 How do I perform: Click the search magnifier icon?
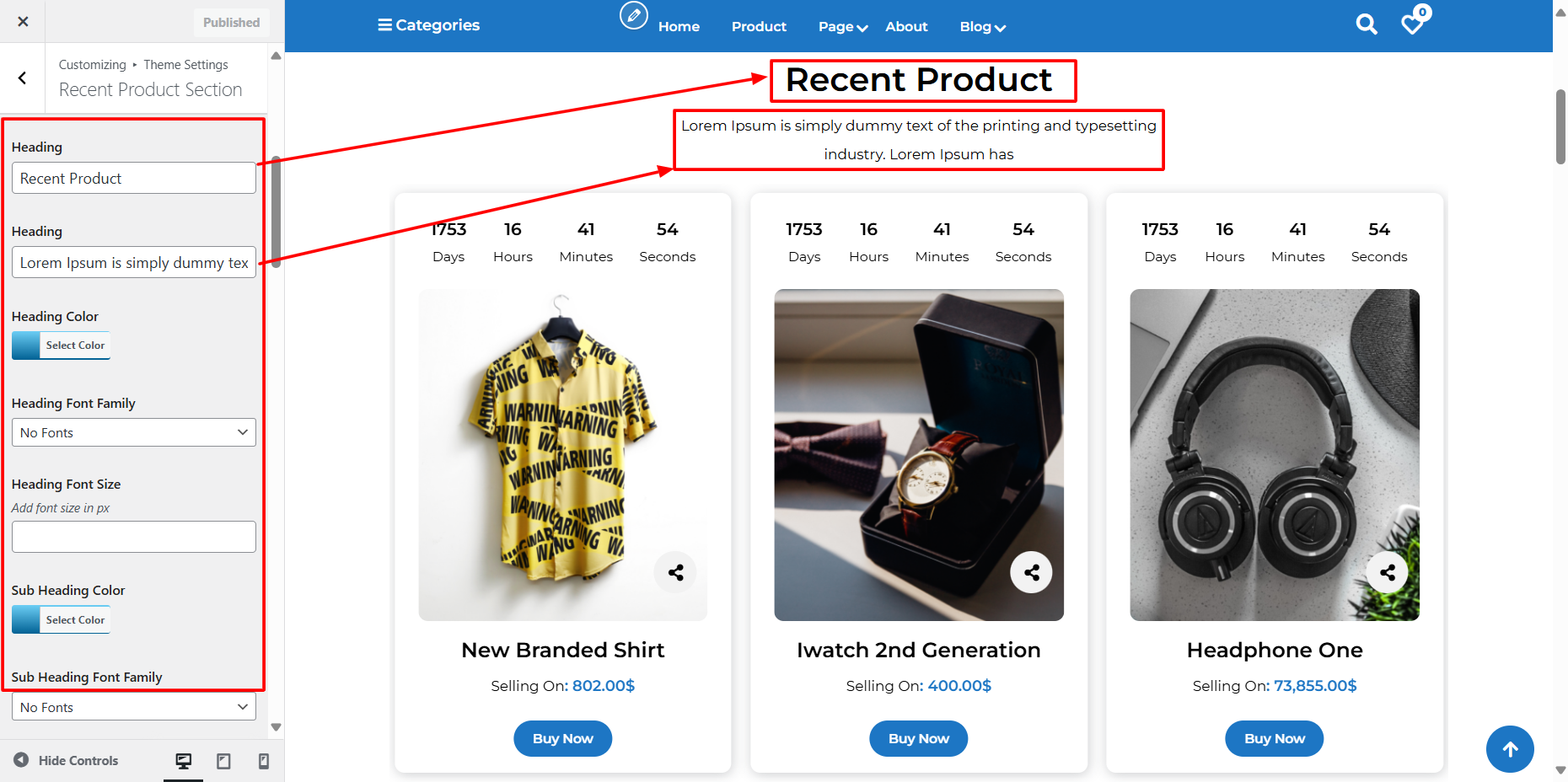click(1367, 24)
